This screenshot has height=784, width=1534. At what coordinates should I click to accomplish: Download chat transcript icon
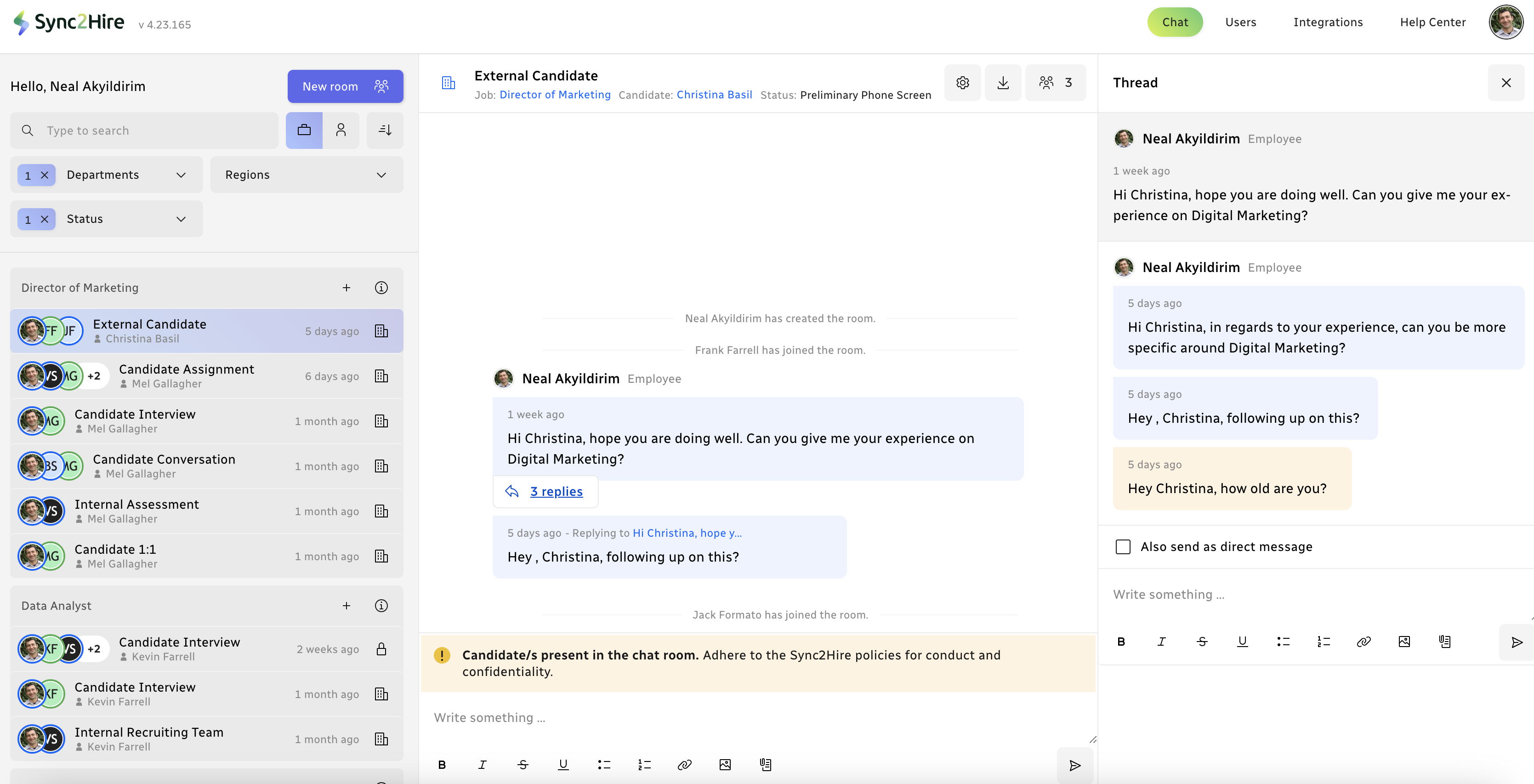(x=1003, y=83)
